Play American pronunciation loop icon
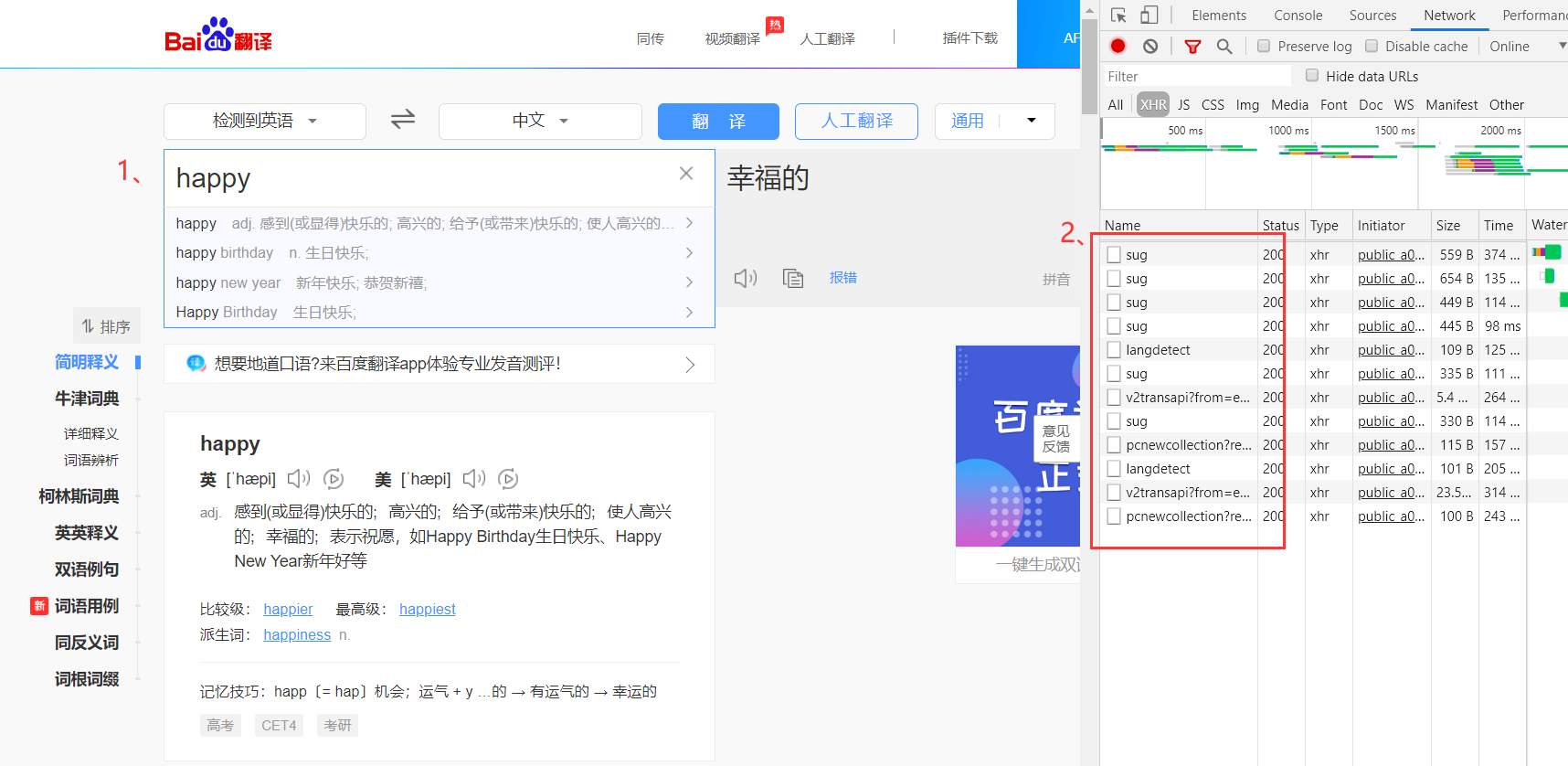This screenshot has width=1568, height=766. coord(509,479)
